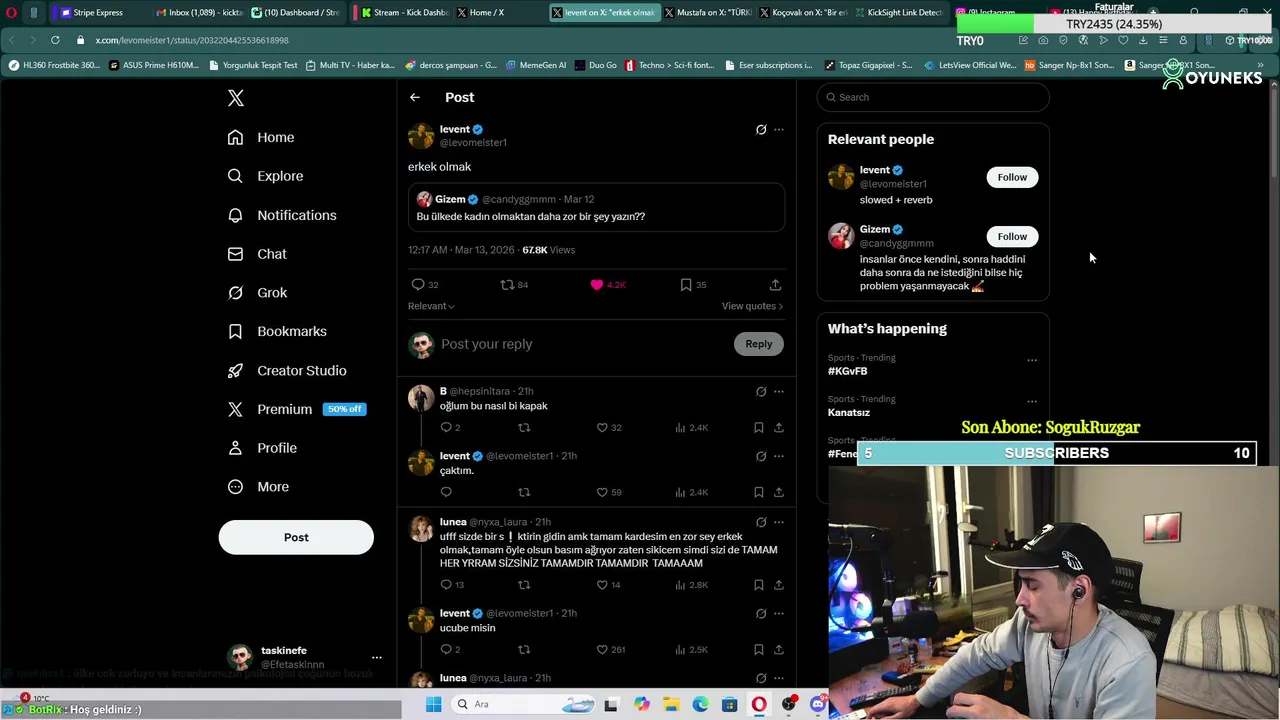Screen dimensions: 1280x720
Task: Open the #KGvFB trend
Action: click(847, 371)
